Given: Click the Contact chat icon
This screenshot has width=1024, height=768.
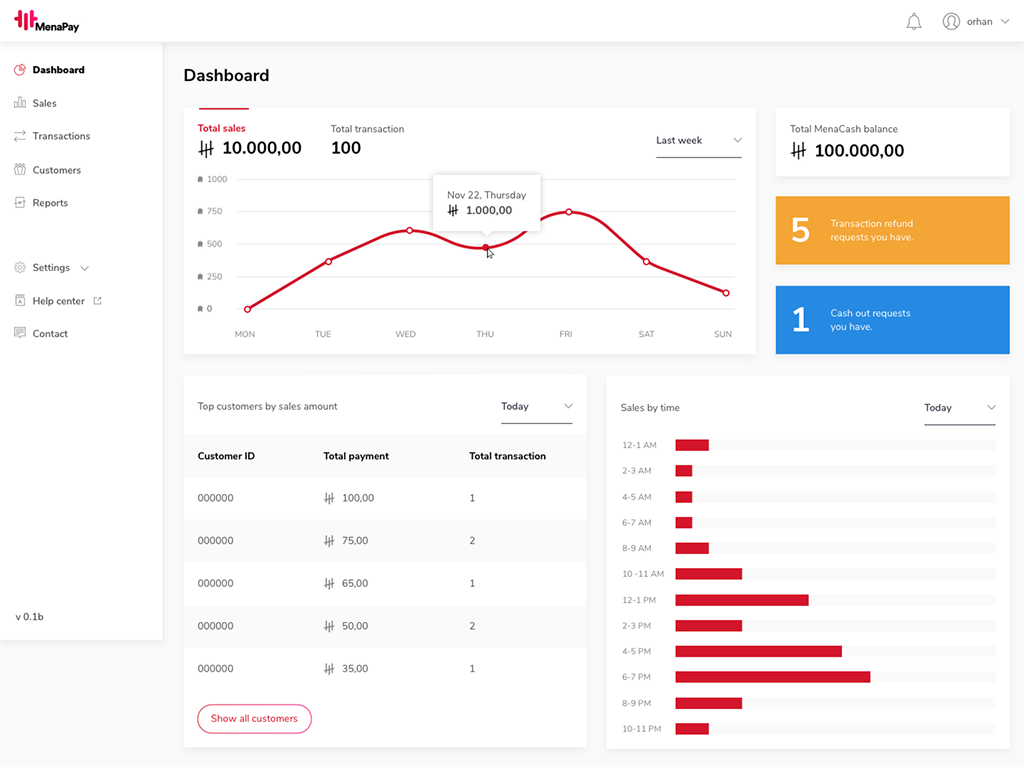Looking at the screenshot, I should click(x=20, y=333).
